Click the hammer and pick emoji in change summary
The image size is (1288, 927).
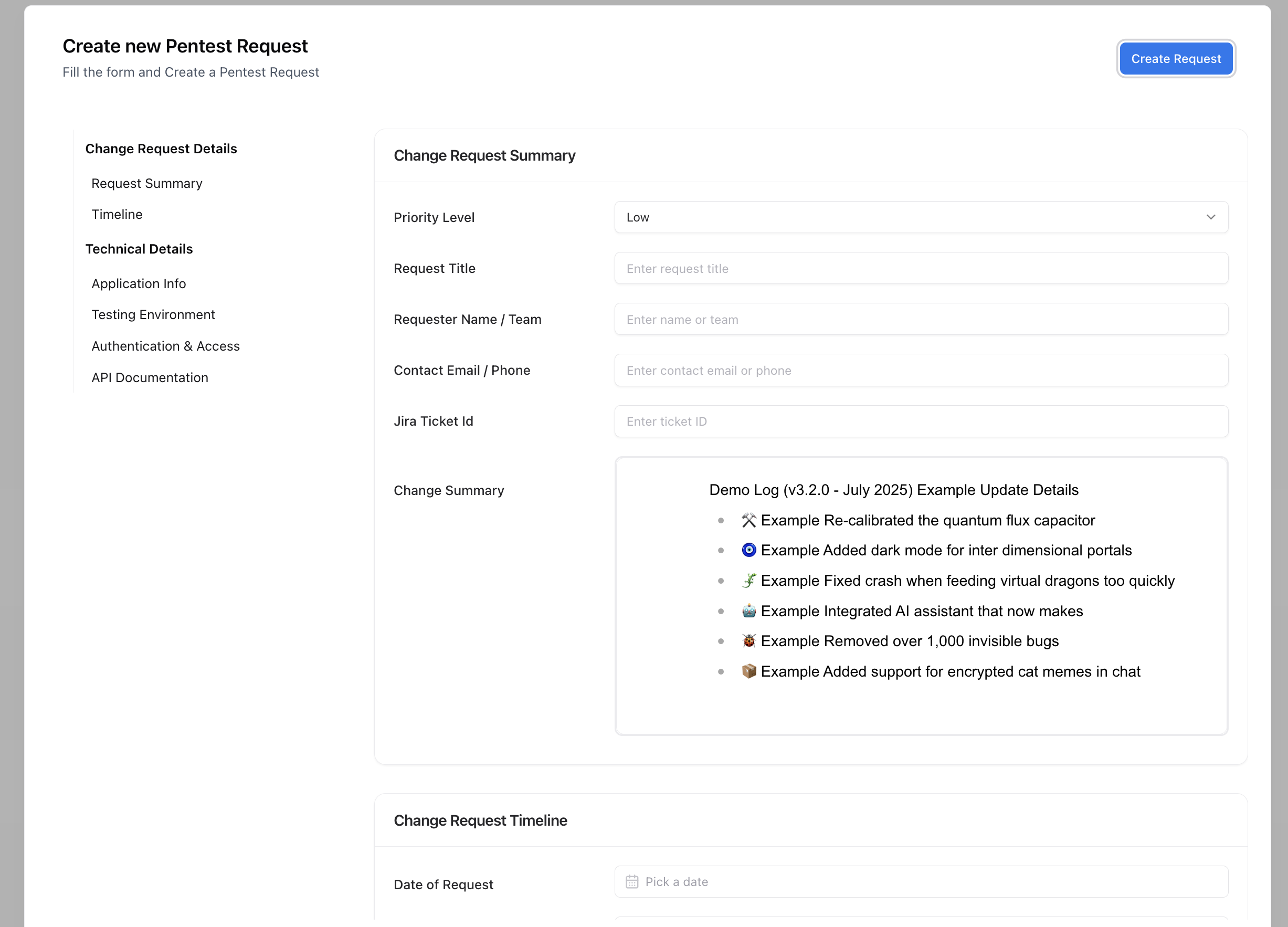pos(749,520)
